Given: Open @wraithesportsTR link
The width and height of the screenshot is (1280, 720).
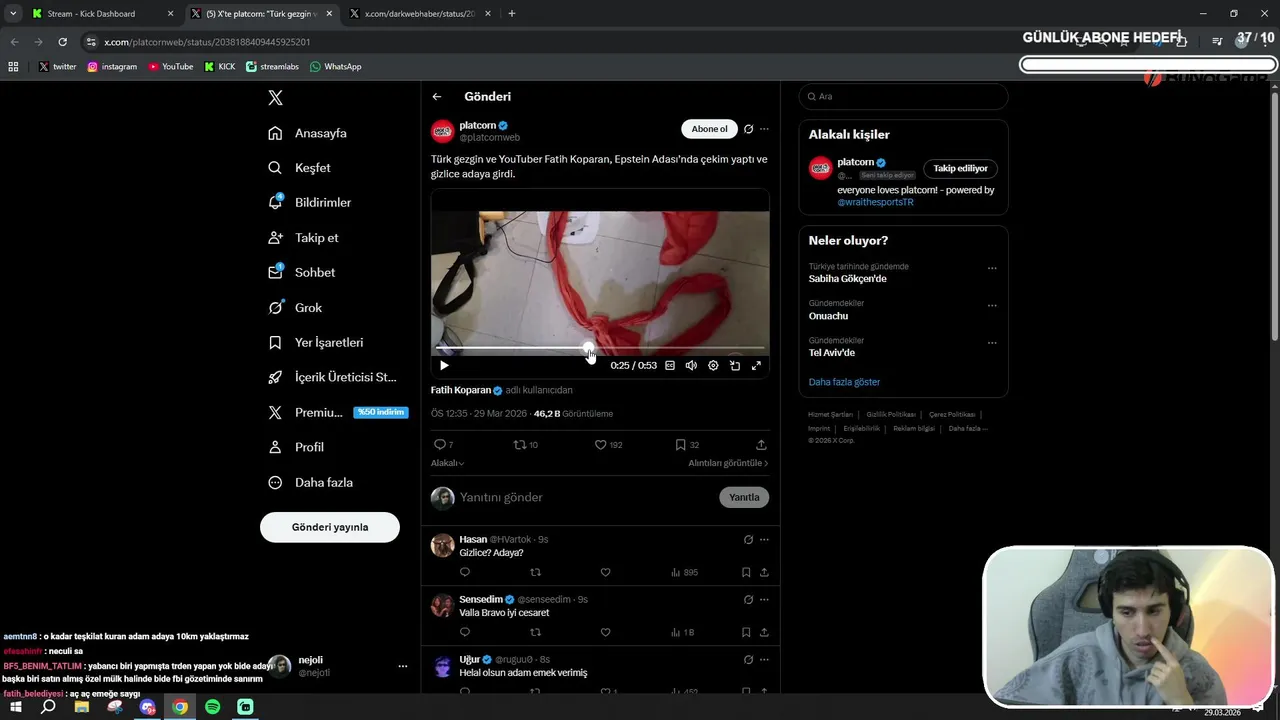Looking at the screenshot, I should 876,202.
